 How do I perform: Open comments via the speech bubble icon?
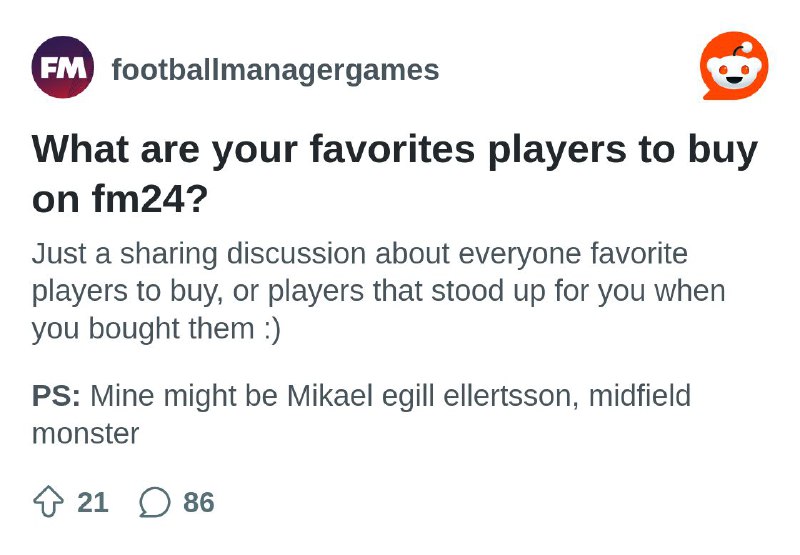tap(155, 502)
